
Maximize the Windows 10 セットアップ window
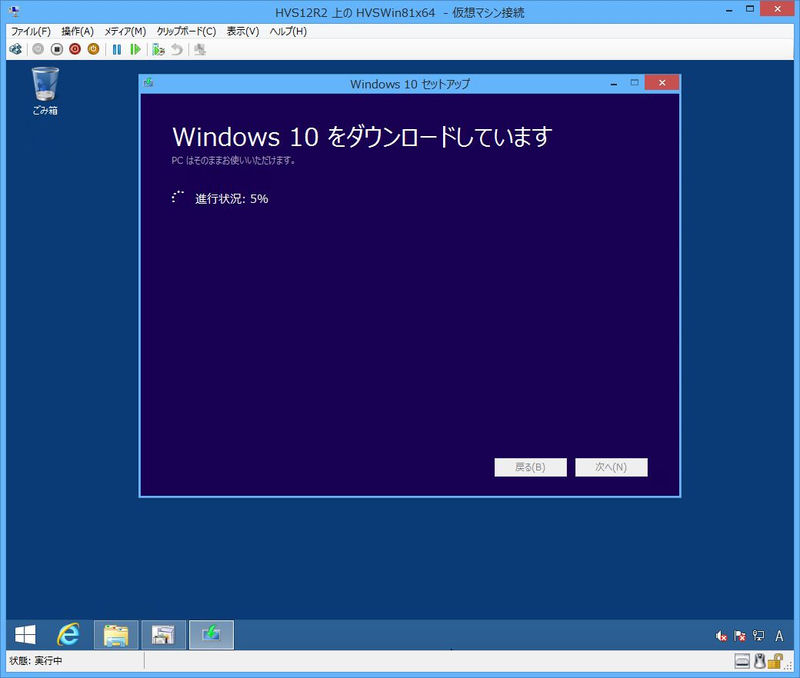(634, 83)
